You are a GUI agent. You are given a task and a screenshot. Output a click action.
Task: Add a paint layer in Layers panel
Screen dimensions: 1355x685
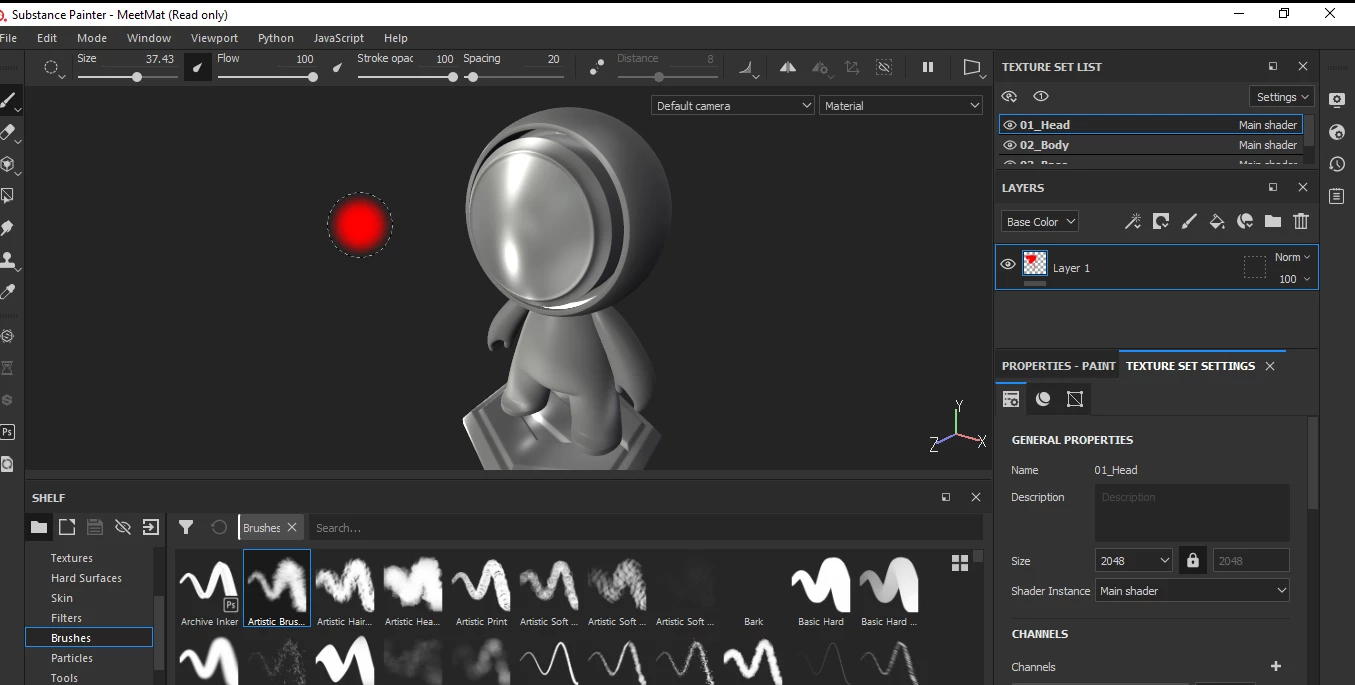[1189, 221]
